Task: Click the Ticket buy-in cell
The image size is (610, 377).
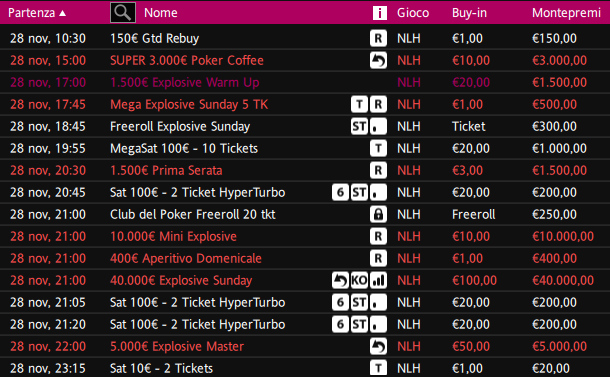Action: coord(468,126)
